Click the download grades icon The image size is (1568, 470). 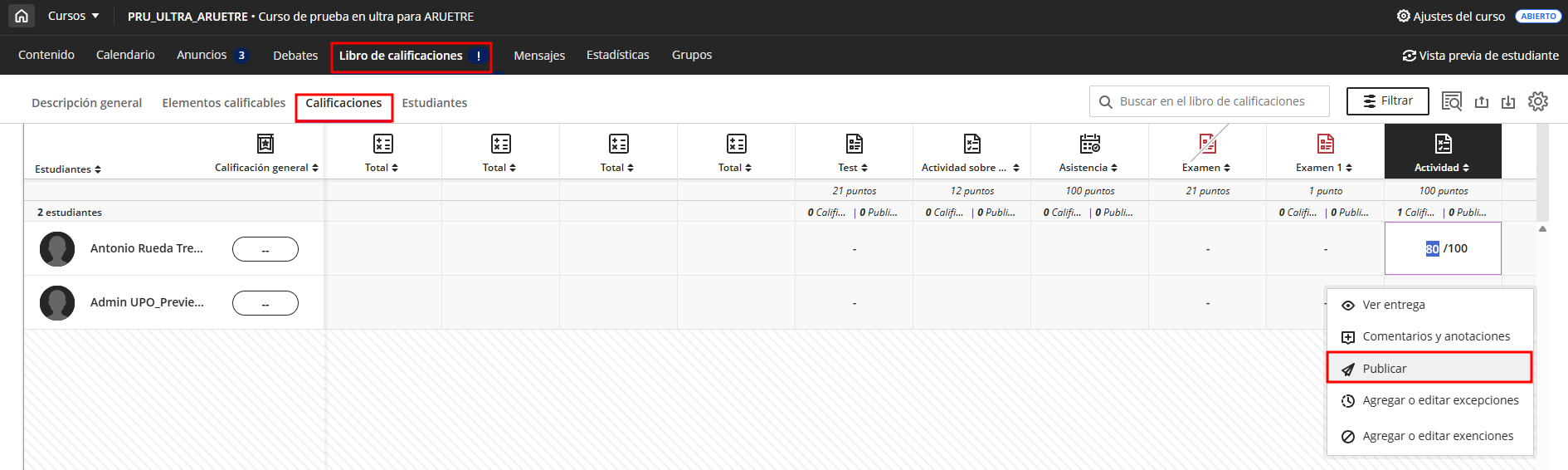(1508, 101)
